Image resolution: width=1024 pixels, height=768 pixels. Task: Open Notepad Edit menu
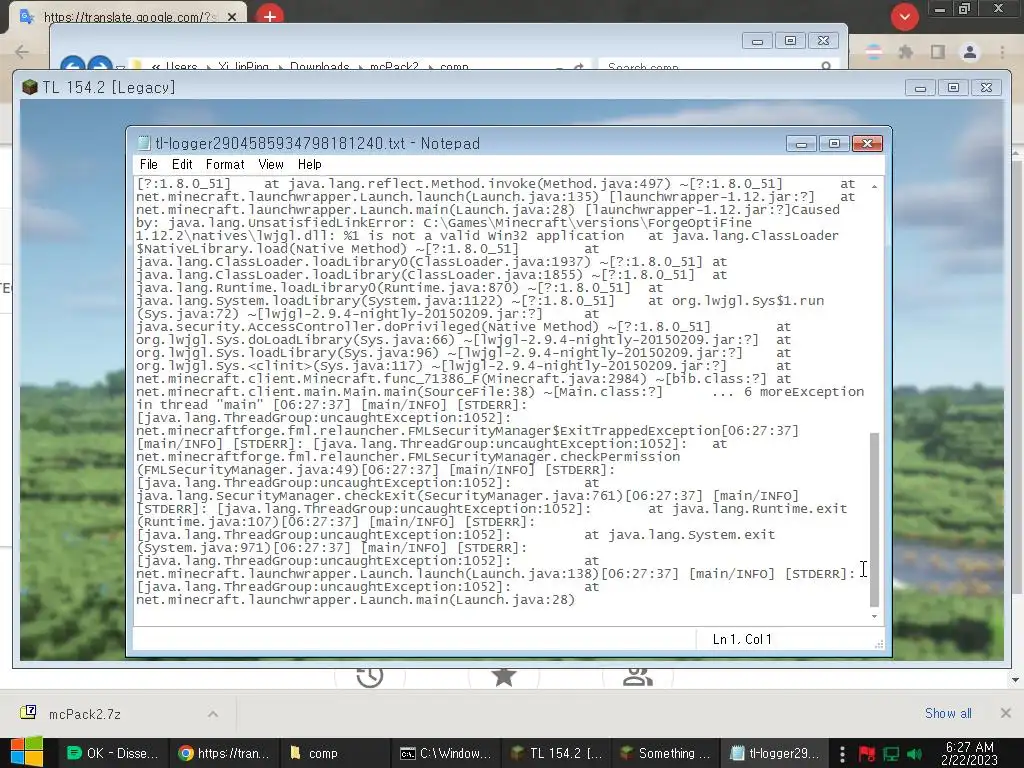click(x=182, y=165)
